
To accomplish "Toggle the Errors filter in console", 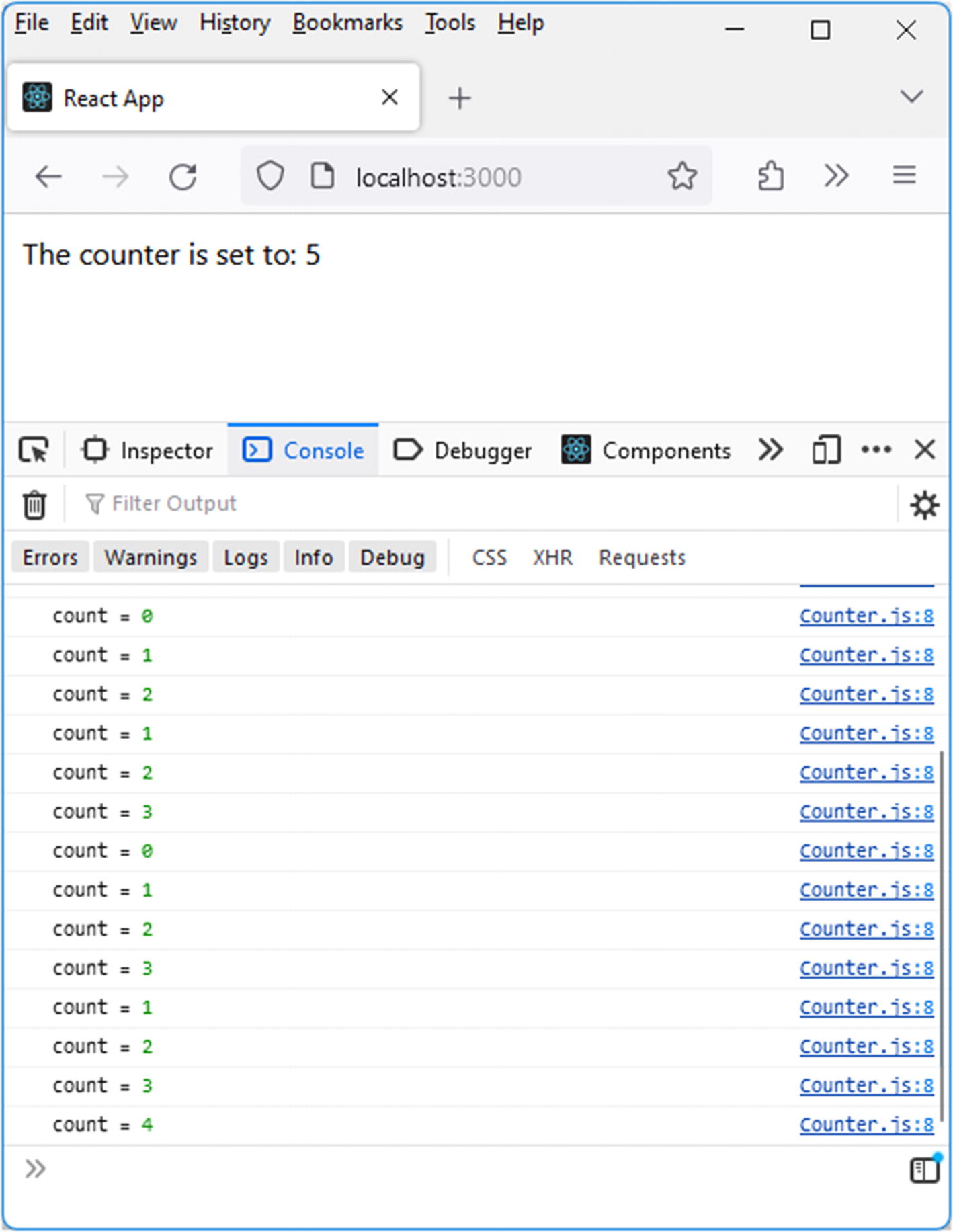I will coord(50,557).
